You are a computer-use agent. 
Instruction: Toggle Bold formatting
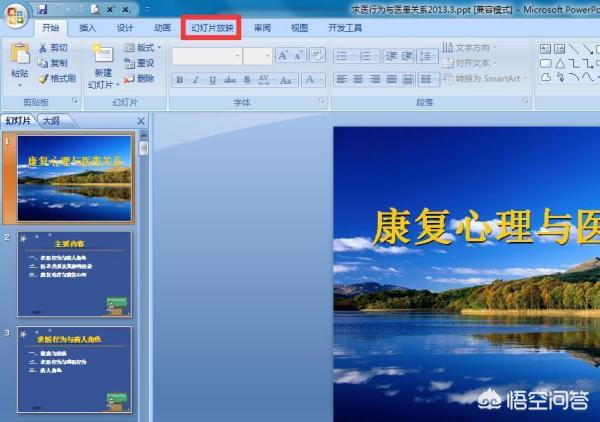click(180, 79)
